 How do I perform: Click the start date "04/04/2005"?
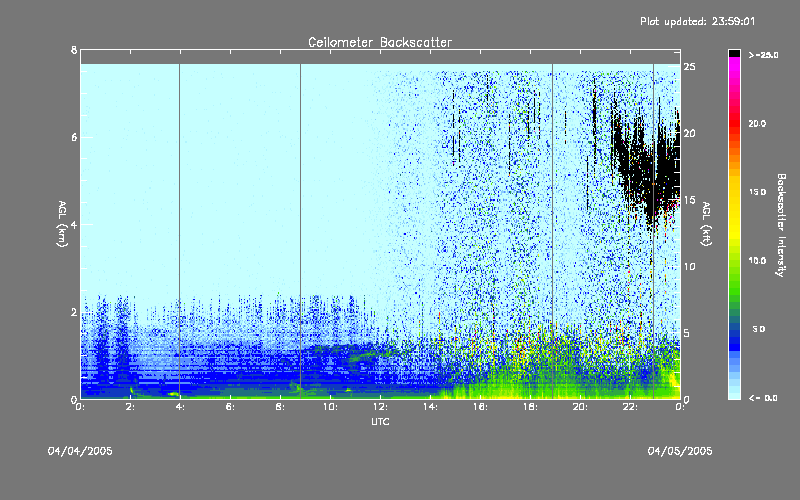coord(80,451)
